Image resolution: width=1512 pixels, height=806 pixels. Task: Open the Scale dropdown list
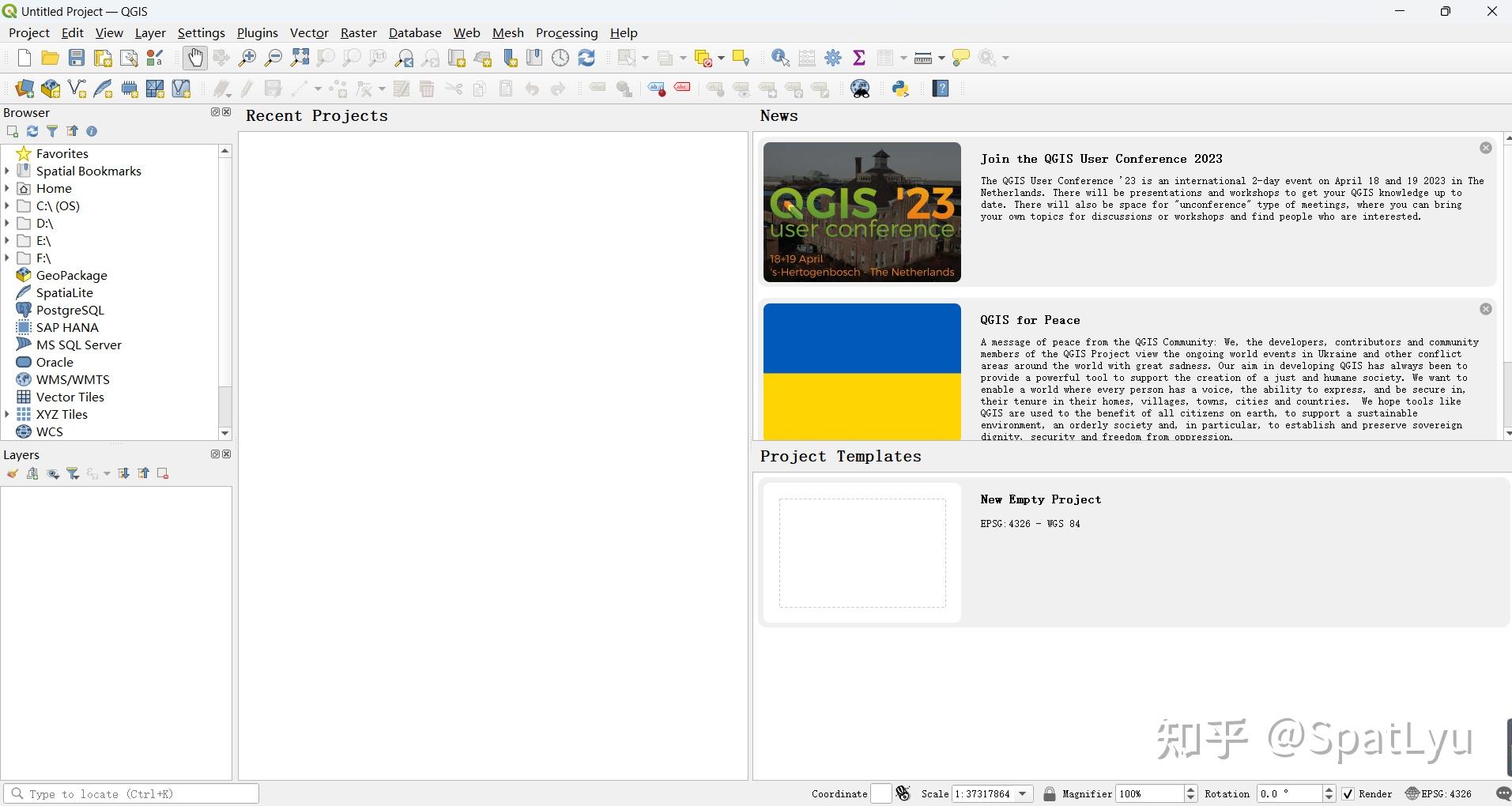[x=1023, y=794]
